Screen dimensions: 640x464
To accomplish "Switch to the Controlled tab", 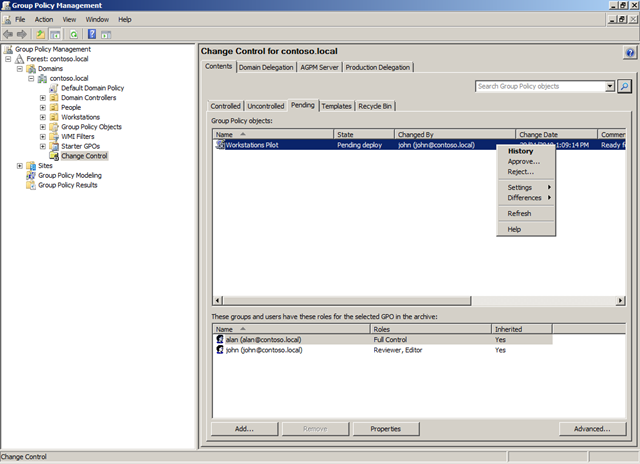I will coord(226,105).
